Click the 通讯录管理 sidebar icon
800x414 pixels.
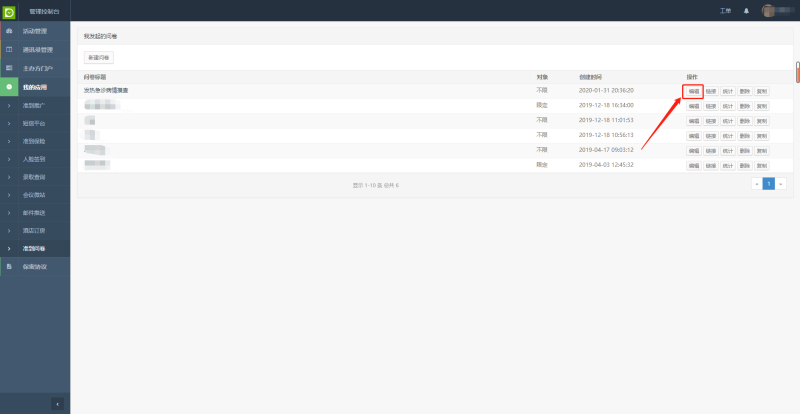(9, 49)
